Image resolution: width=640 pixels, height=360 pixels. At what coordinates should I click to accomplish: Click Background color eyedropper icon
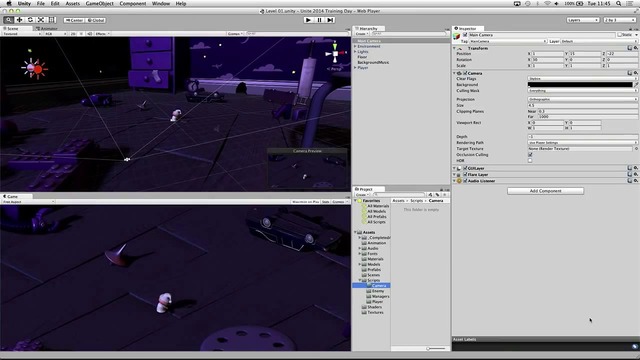pos(636,84)
